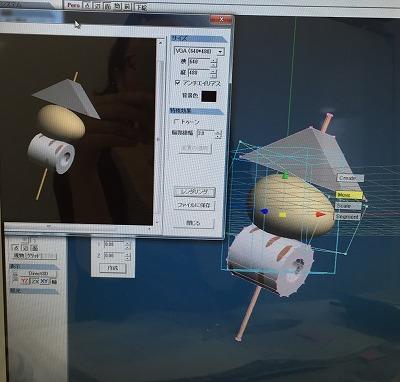Enable the トゥーン toon effect checkbox
Image resolution: width=400 pixels, height=382 pixels.
point(177,122)
